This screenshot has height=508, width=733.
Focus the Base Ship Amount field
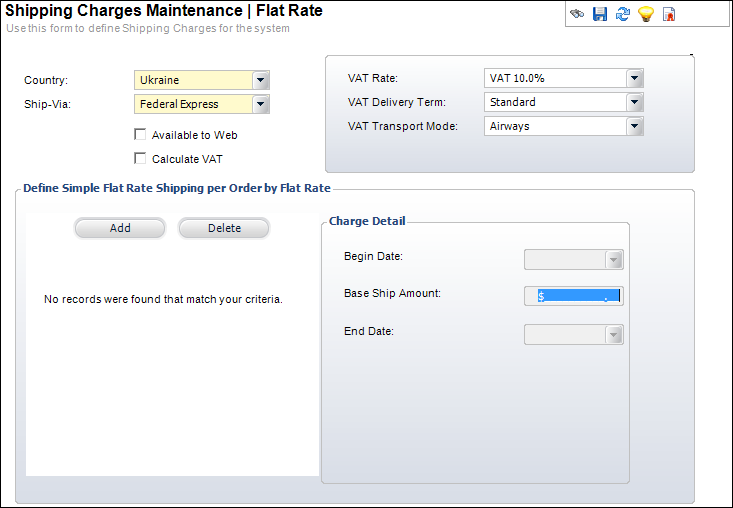click(x=574, y=296)
